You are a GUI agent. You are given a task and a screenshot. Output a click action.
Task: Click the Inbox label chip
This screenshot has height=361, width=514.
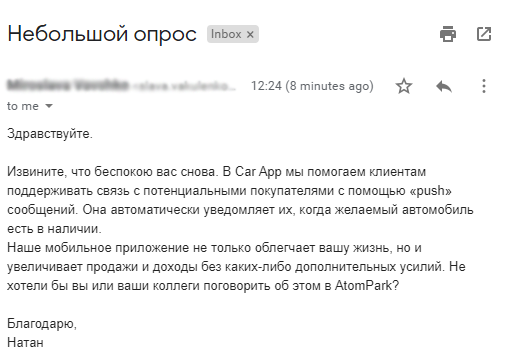[x=233, y=34]
